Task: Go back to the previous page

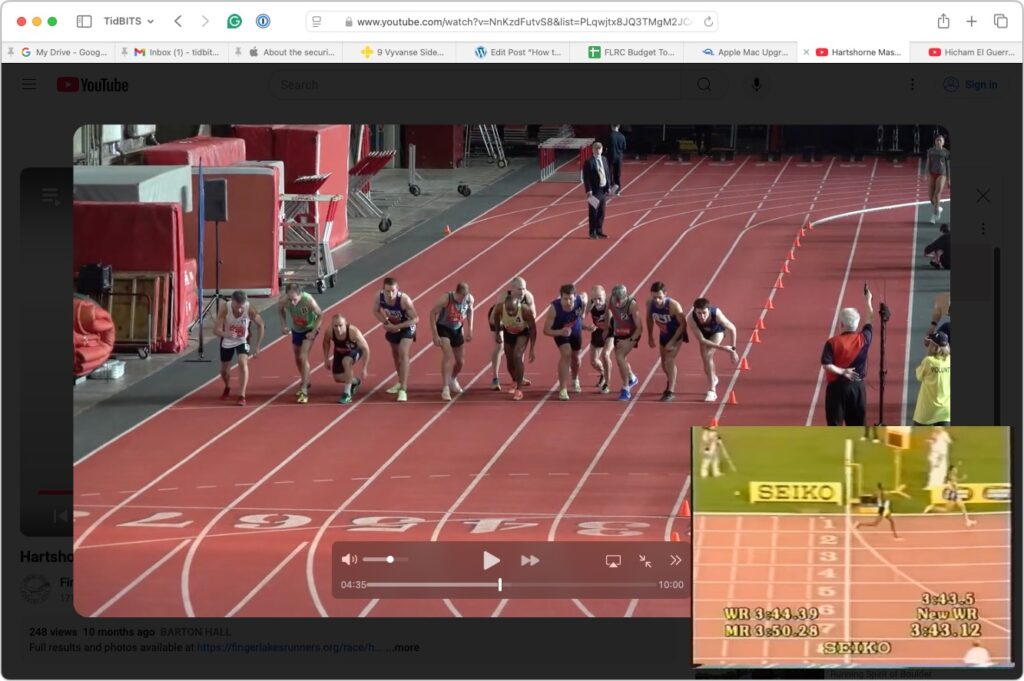Action: [178, 21]
